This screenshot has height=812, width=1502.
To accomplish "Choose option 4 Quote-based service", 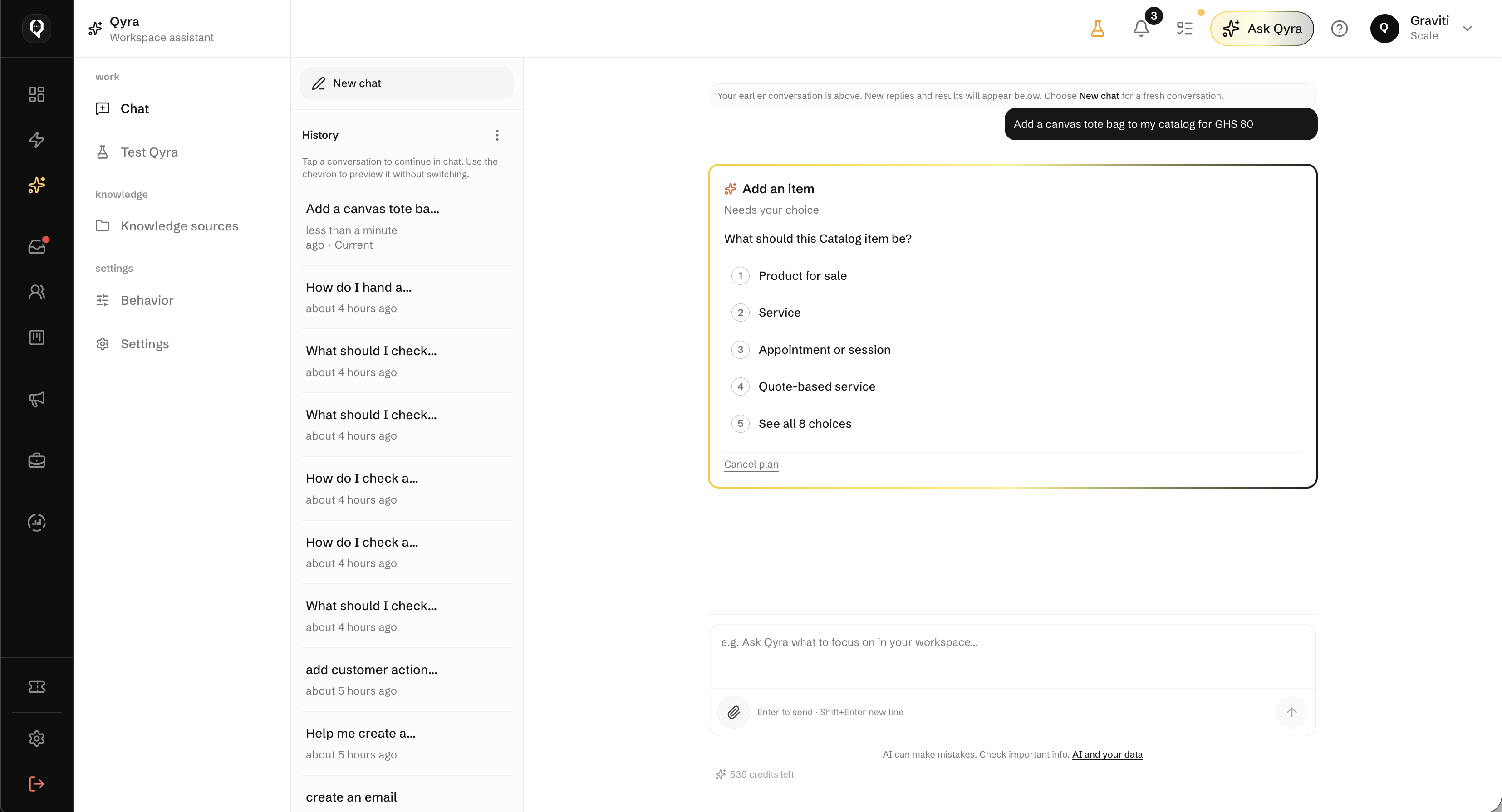I will pyautogui.click(x=803, y=386).
